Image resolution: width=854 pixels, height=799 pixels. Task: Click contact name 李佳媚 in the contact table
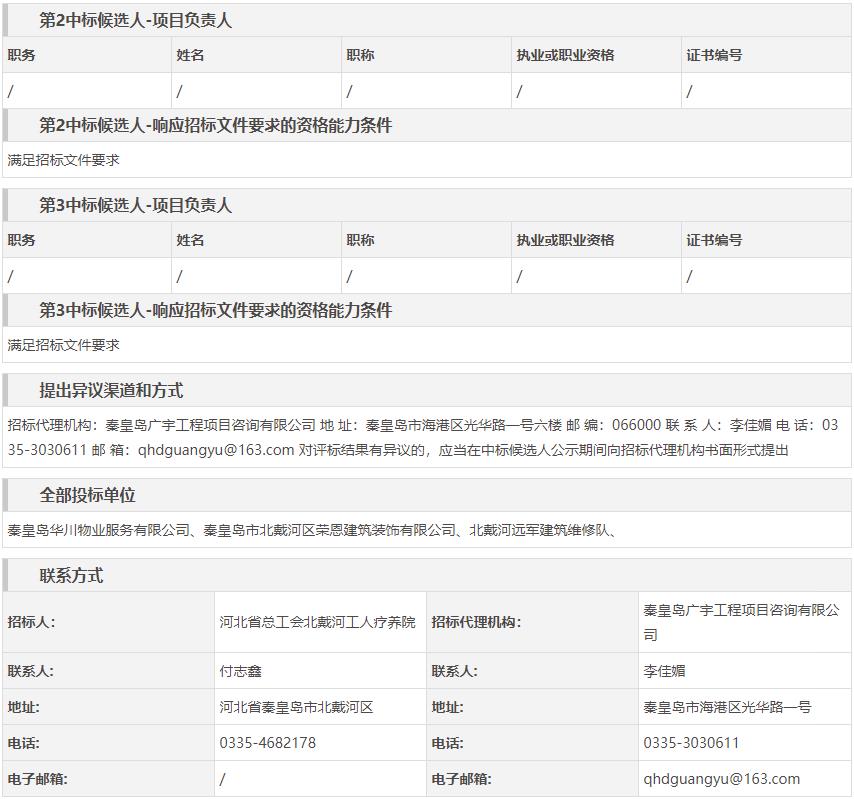pyautogui.click(x=664, y=671)
